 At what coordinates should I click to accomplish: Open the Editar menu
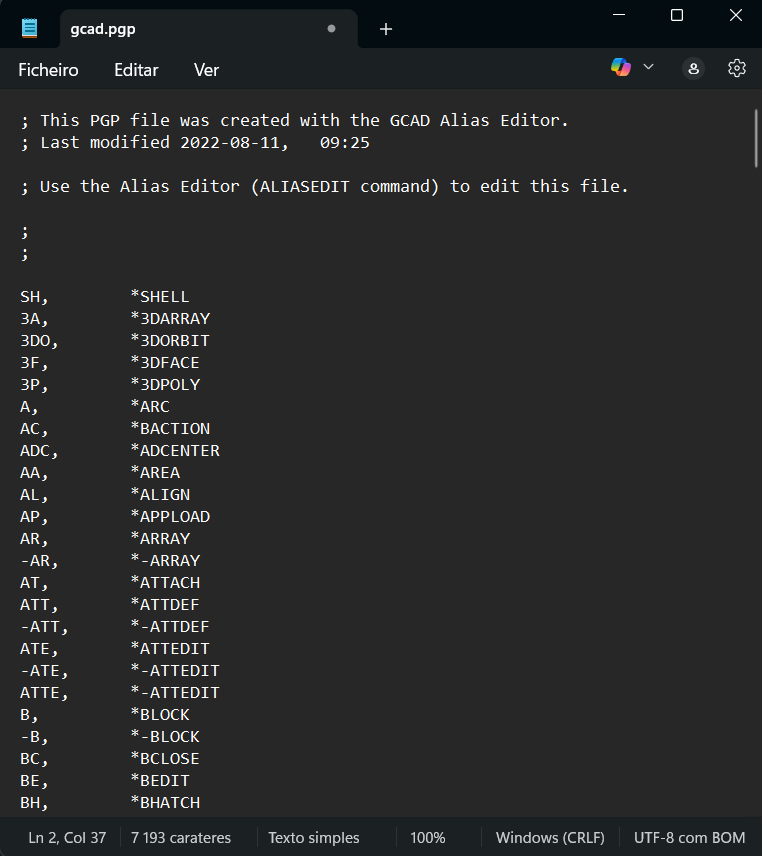[x=135, y=70]
